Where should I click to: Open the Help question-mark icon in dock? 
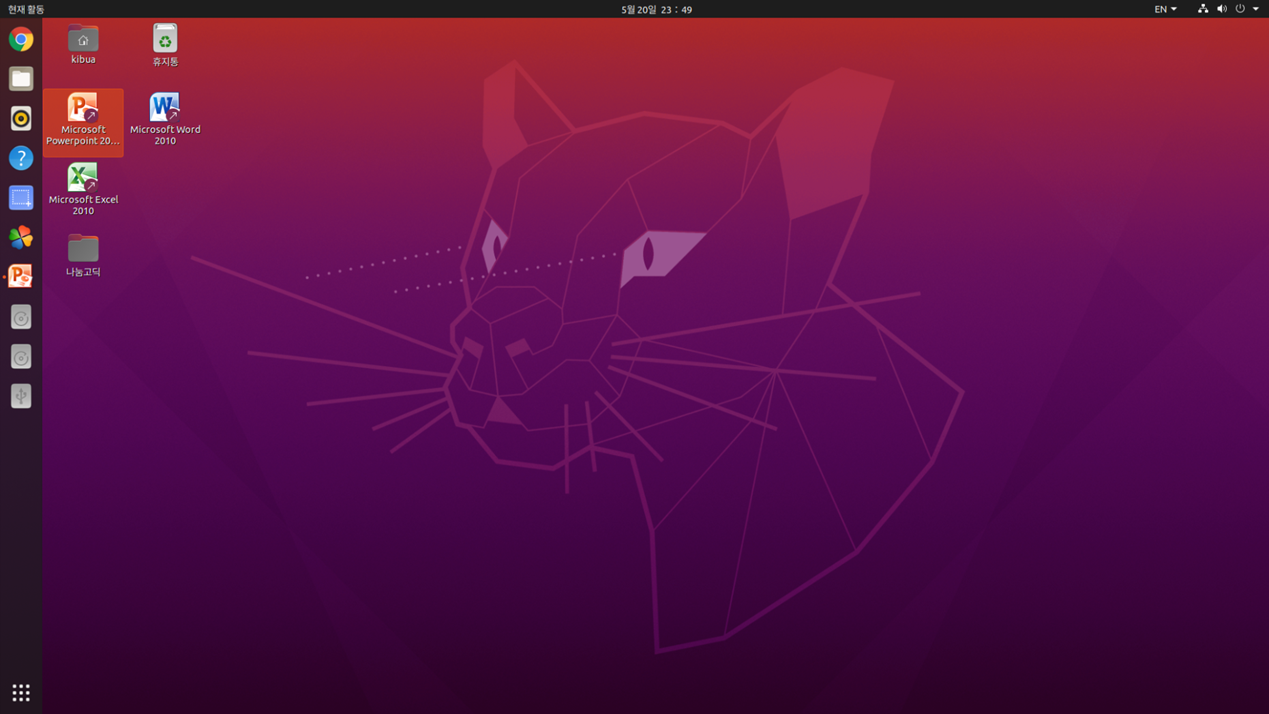click(x=21, y=158)
